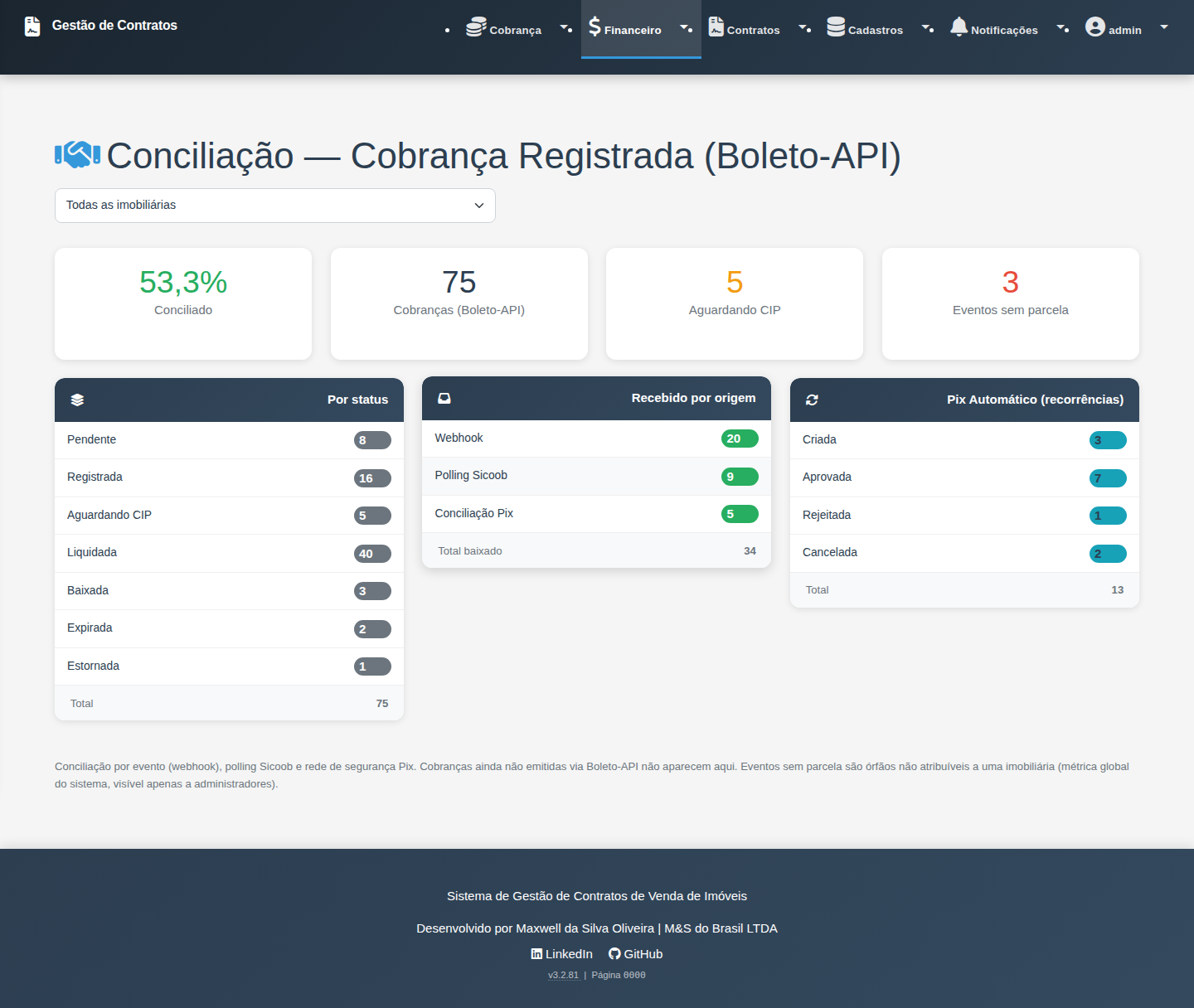Expand the Contratos menu arrow
The height and width of the screenshot is (1008, 1194).
coord(803,27)
